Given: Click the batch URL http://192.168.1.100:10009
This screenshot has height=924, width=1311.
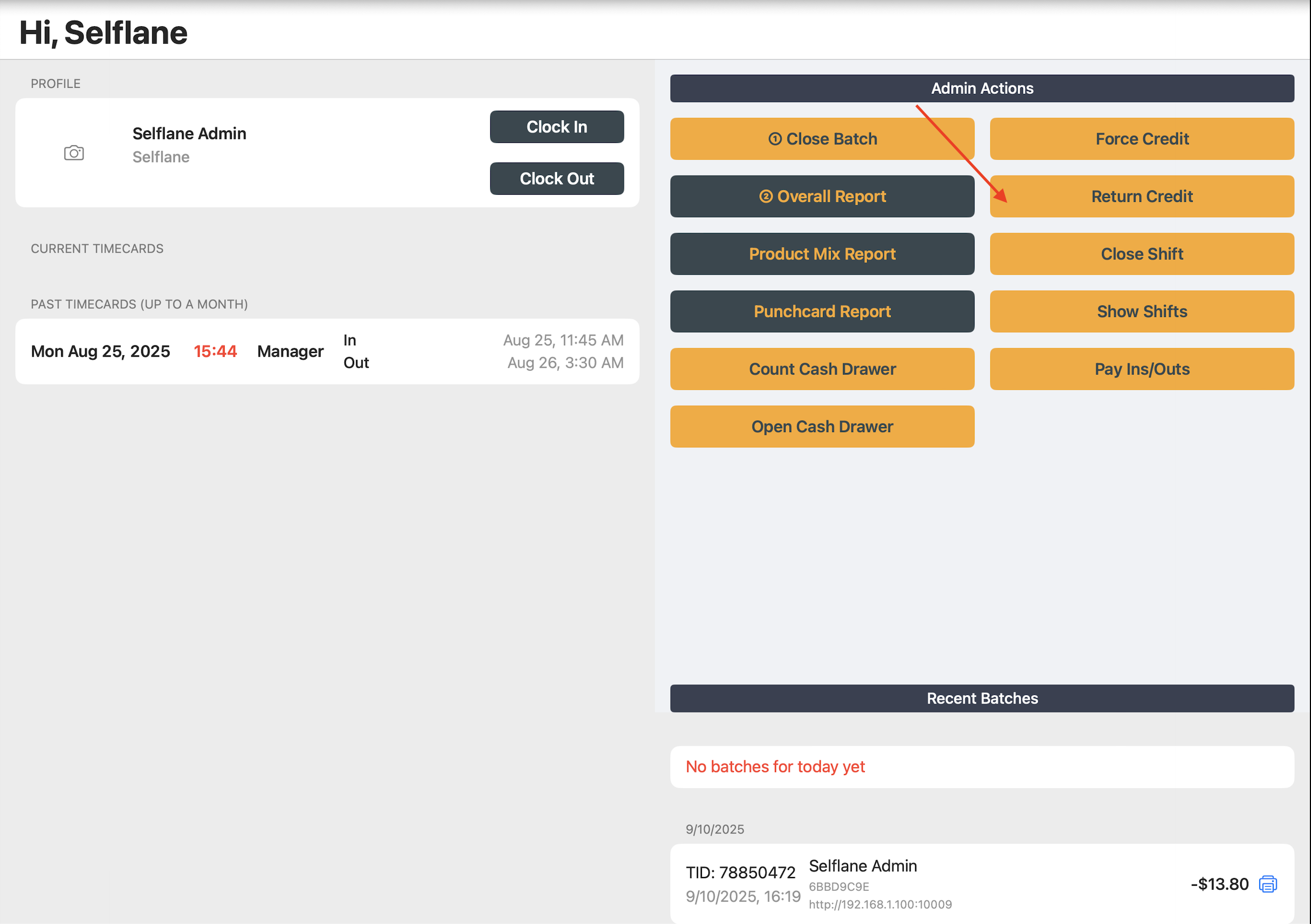Looking at the screenshot, I should (x=880, y=904).
